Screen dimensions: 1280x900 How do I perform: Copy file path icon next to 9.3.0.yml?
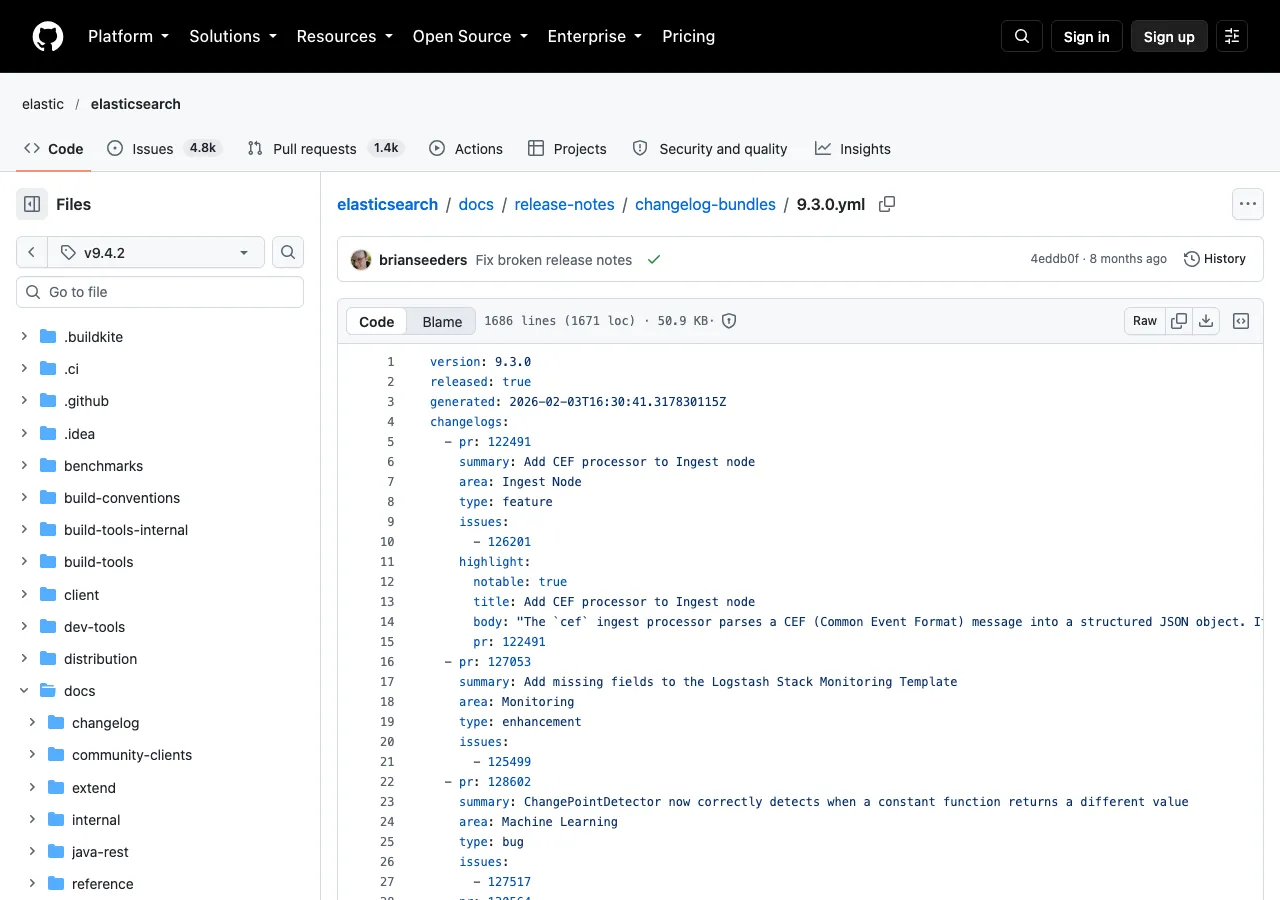(x=887, y=204)
